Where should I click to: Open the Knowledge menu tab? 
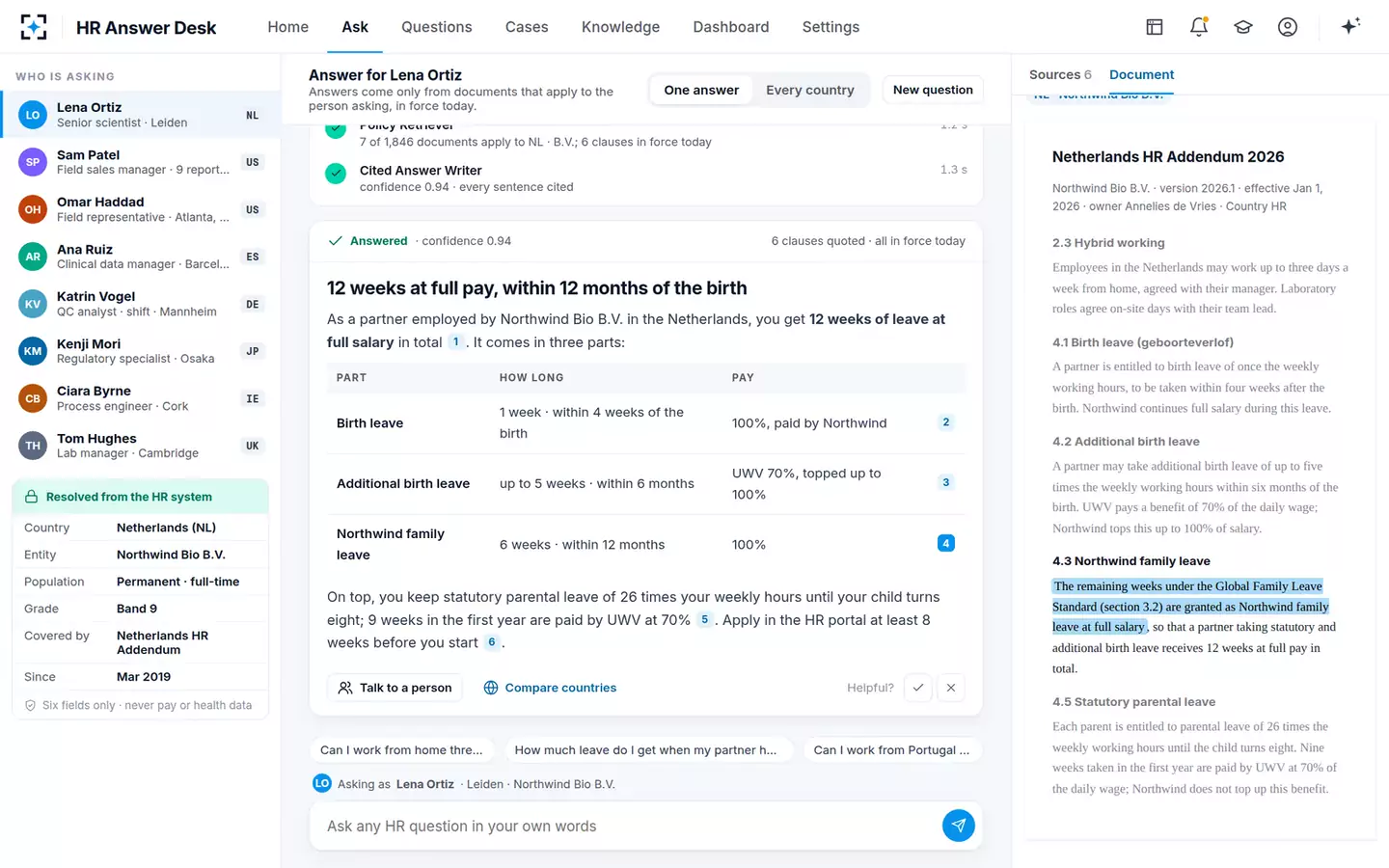620,27
